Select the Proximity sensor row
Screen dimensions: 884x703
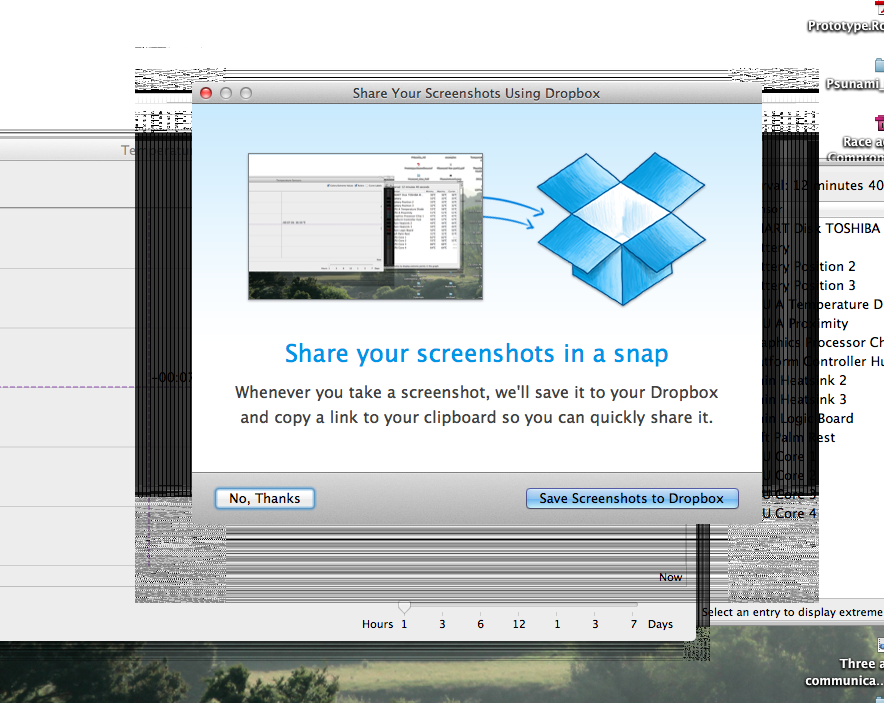[823, 324]
